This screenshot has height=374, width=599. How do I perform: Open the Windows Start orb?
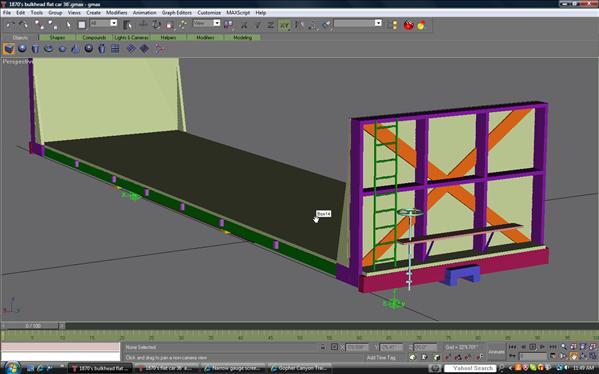pos(12,368)
